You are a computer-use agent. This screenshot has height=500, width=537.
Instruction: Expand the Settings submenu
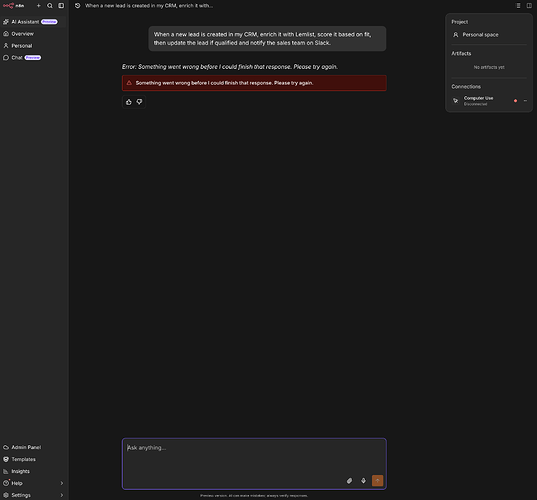point(62,495)
